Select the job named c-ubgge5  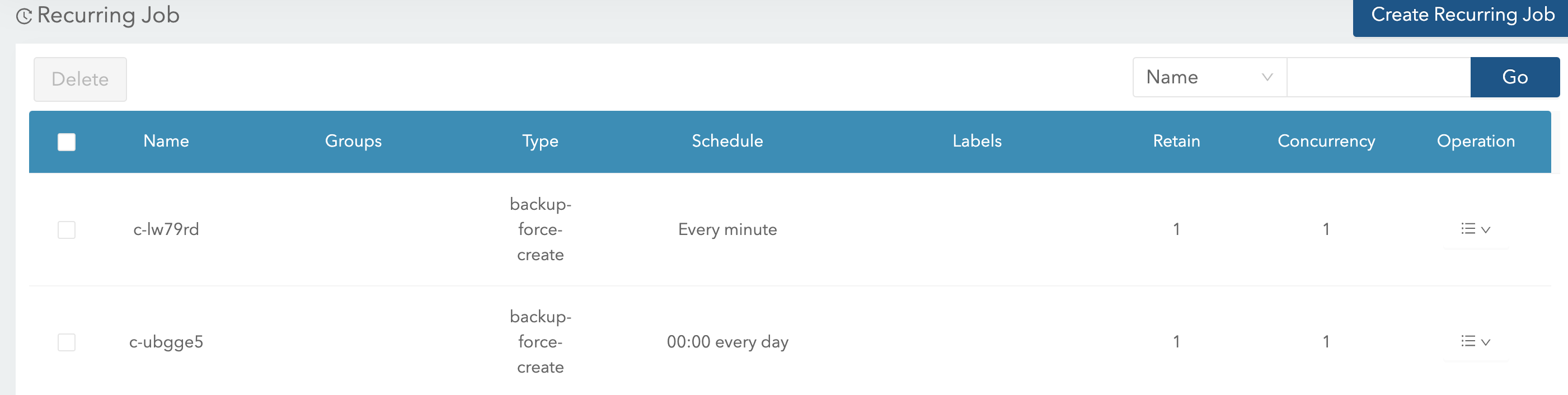[167, 342]
